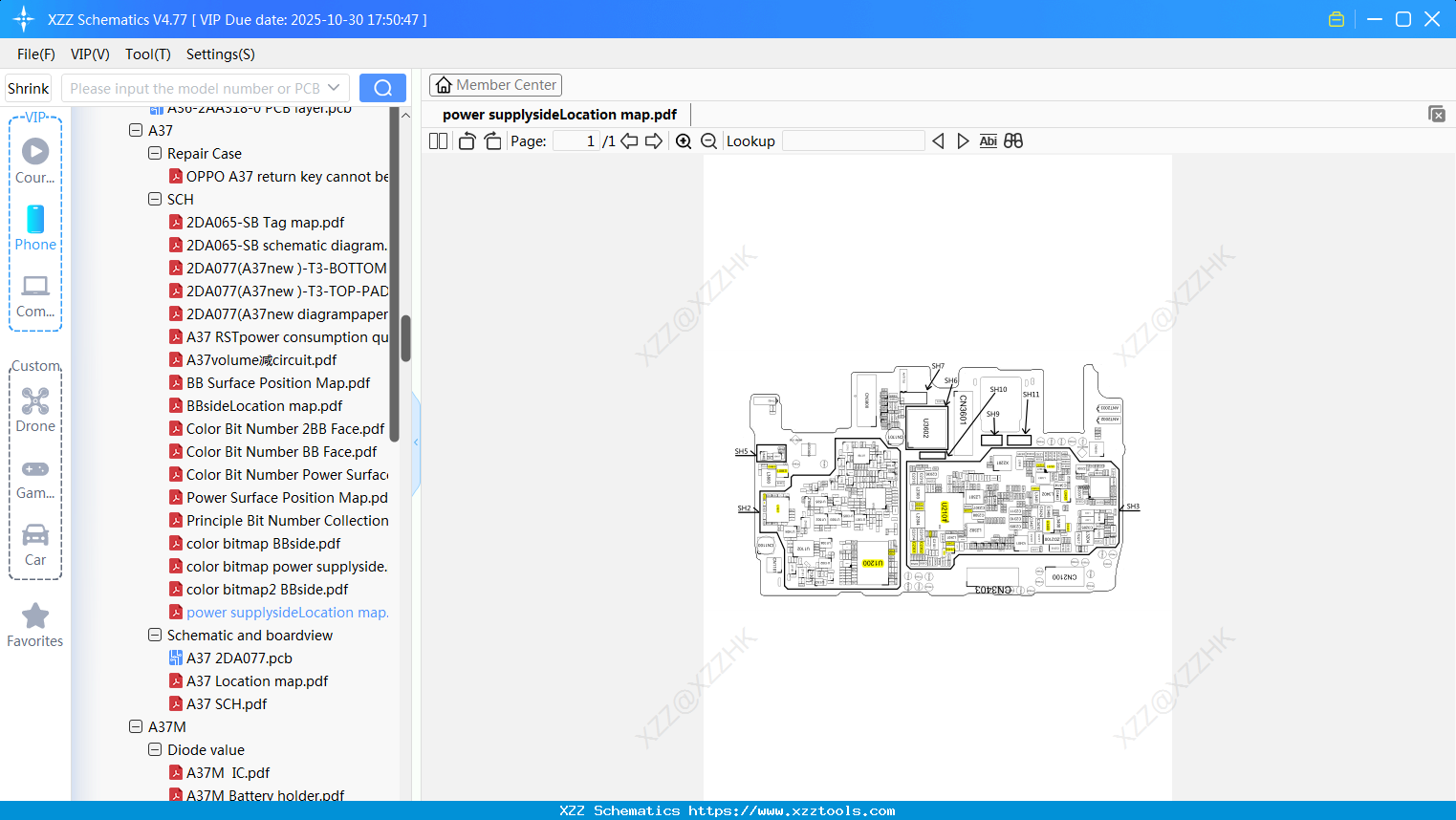This screenshot has height=820, width=1456.
Task: Click the Member Center button
Action: [x=495, y=84]
